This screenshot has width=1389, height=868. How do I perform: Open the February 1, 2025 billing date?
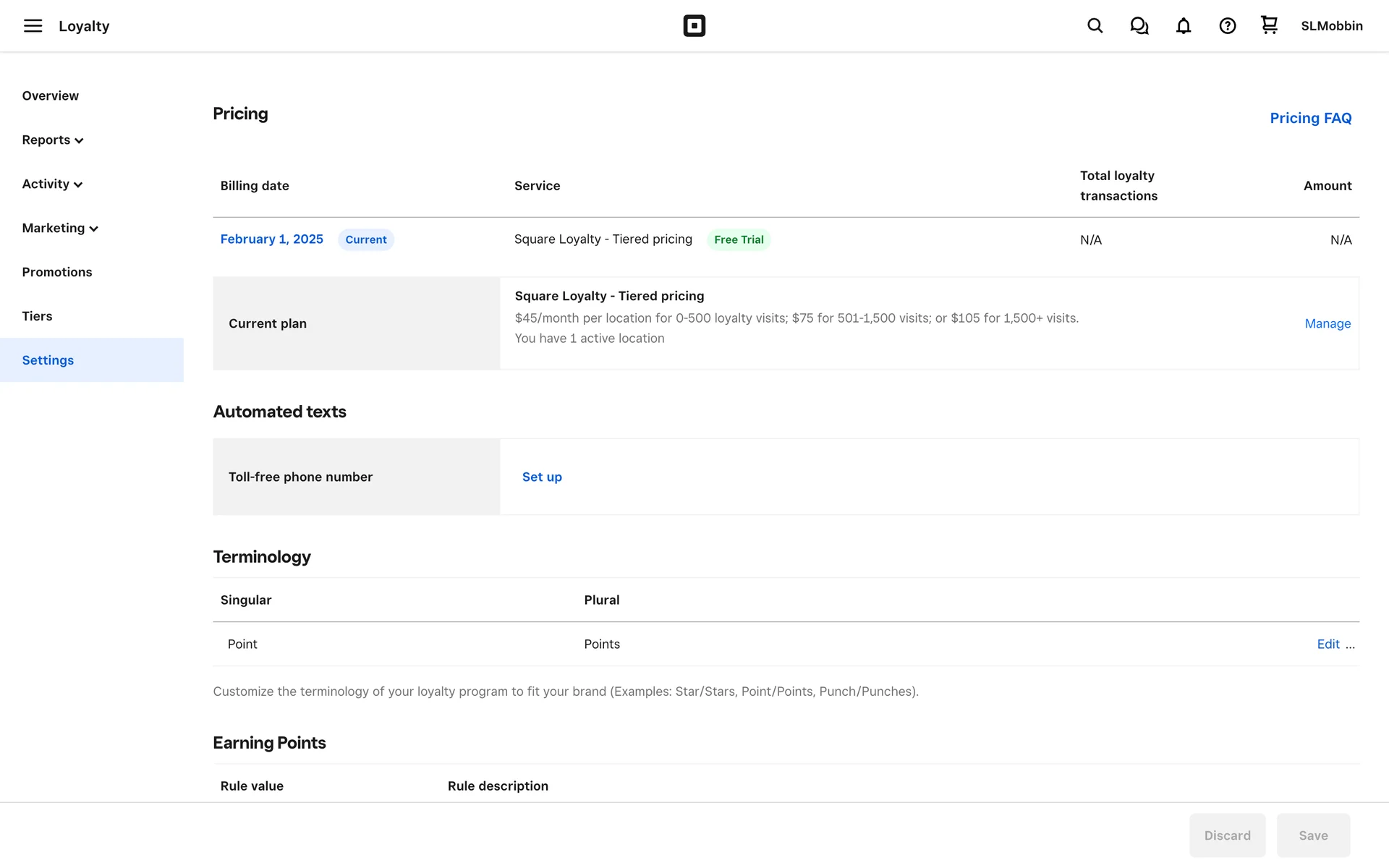pyautogui.click(x=271, y=239)
